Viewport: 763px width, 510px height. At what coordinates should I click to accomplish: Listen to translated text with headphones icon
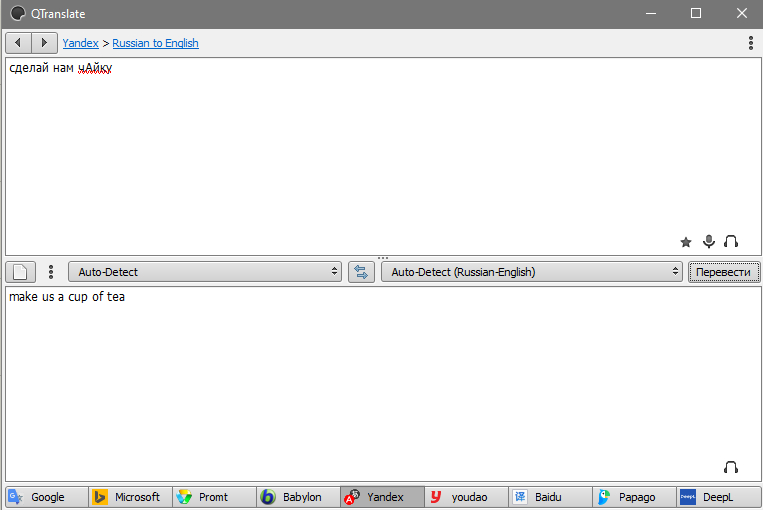(x=731, y=468)
